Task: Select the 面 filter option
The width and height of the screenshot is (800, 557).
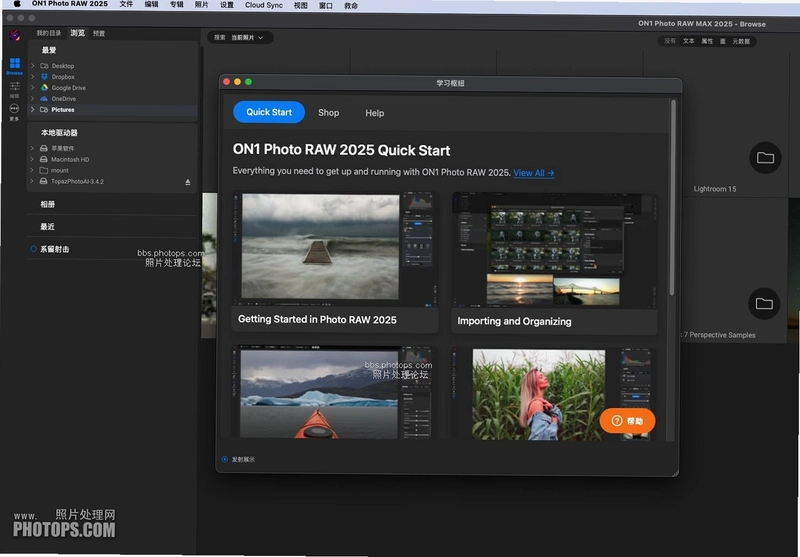Action: coord(723,41)
